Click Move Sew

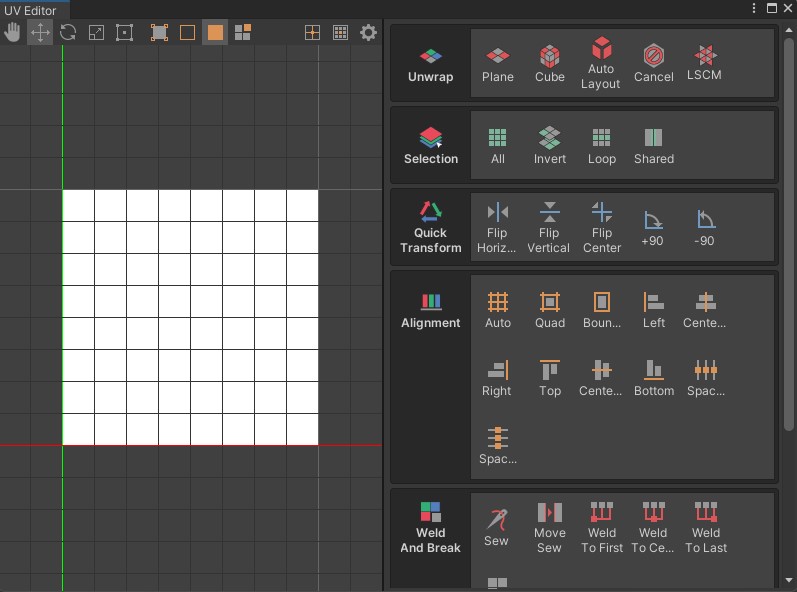(x=549, y=526)
